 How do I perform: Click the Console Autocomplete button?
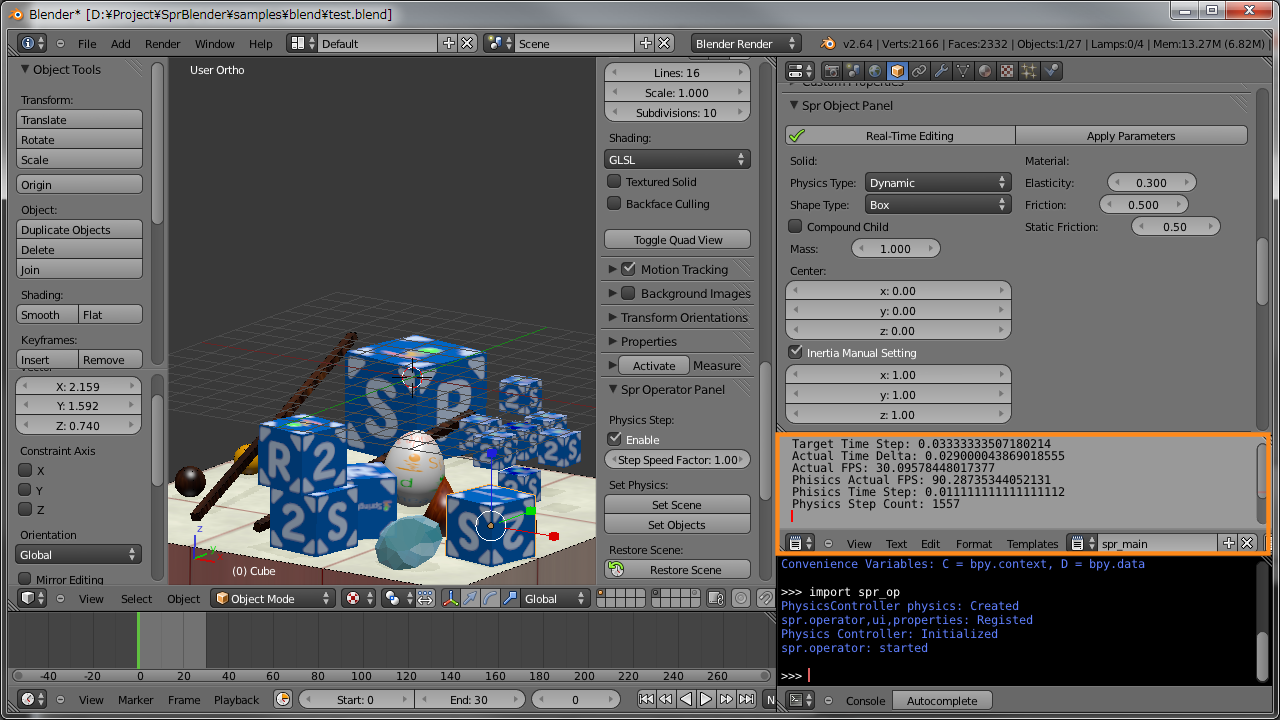(942, 700)
